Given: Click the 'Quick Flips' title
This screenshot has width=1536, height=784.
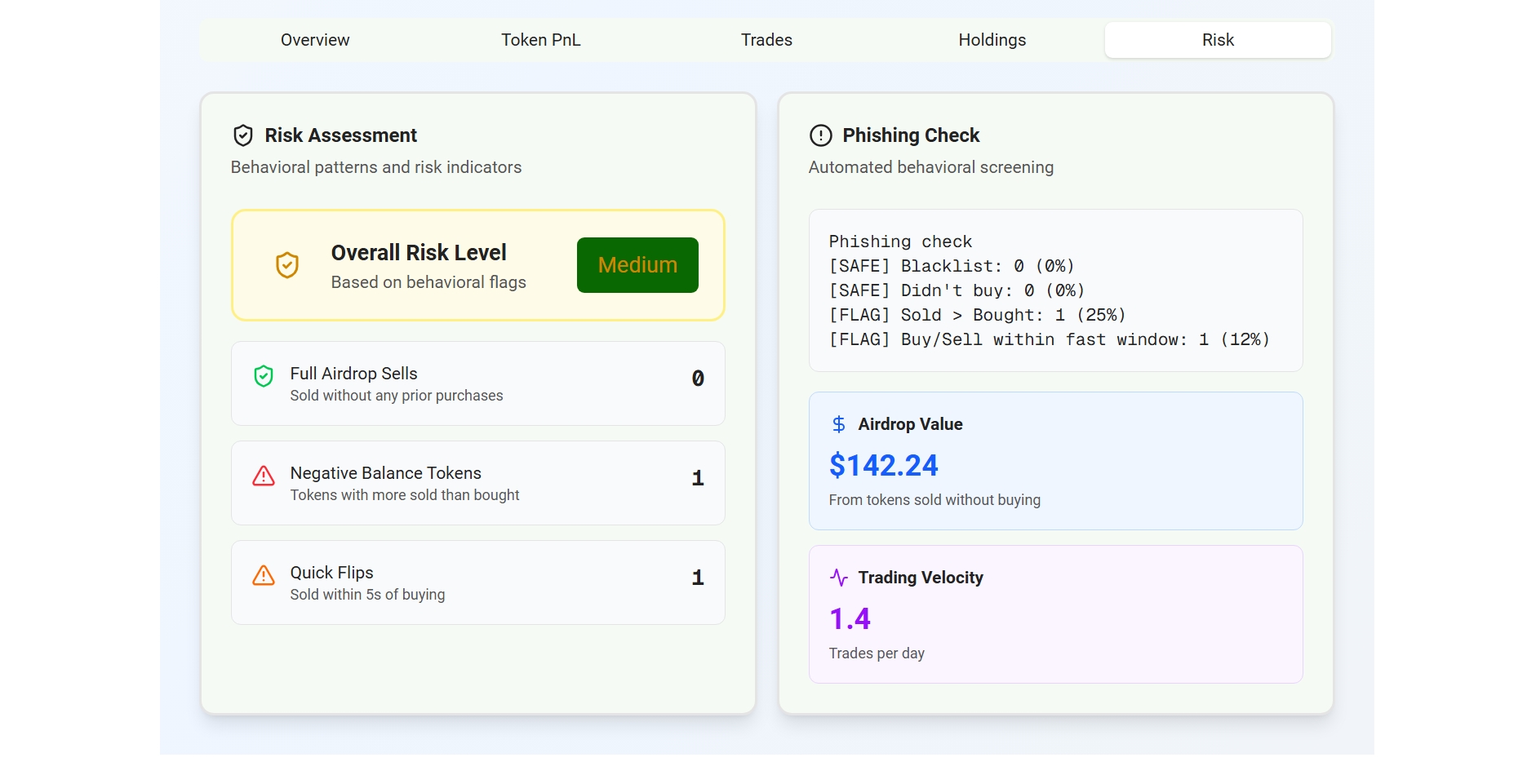Looking at the screenshot, I should click(332, 573).
